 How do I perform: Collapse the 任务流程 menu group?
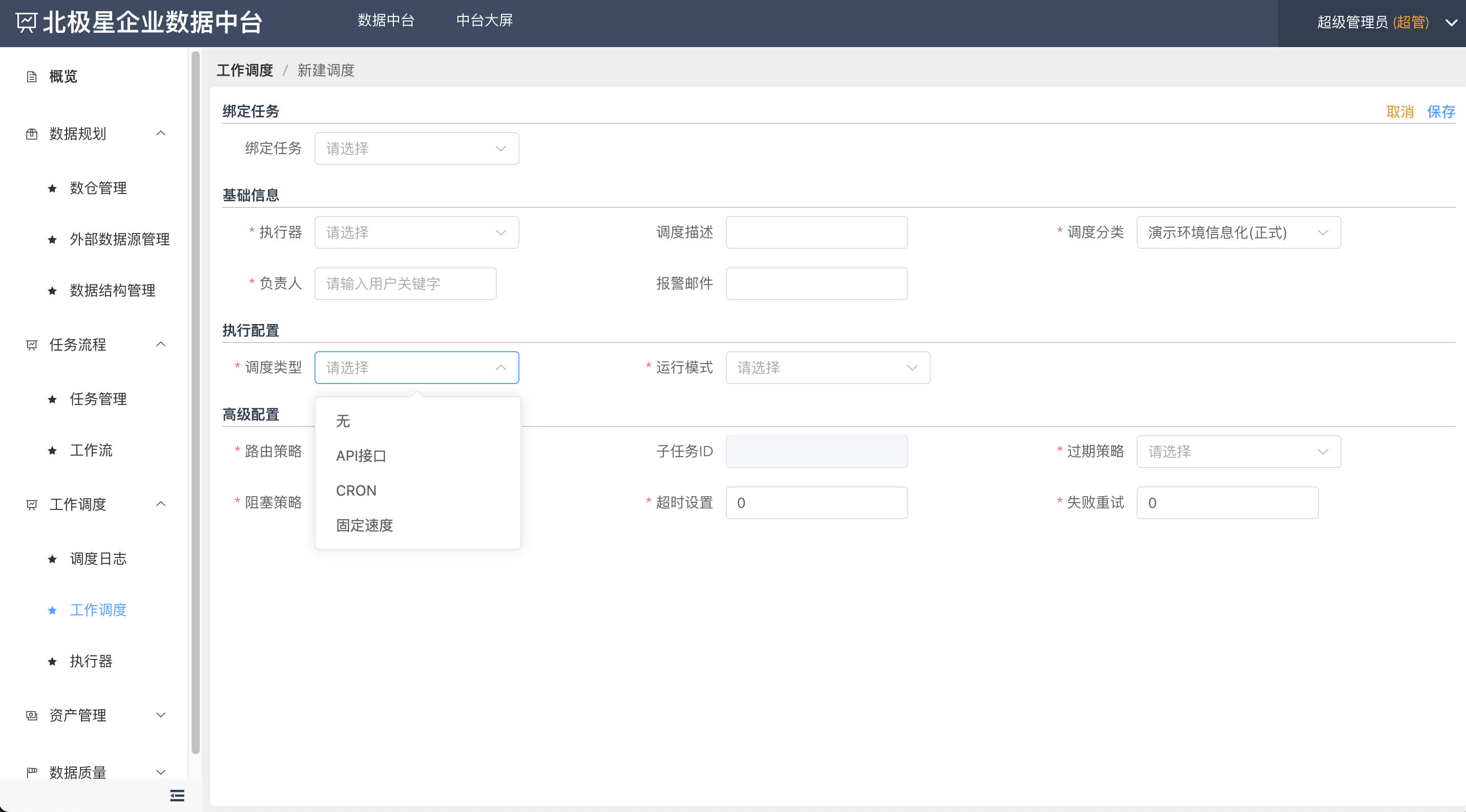[161, 344]
